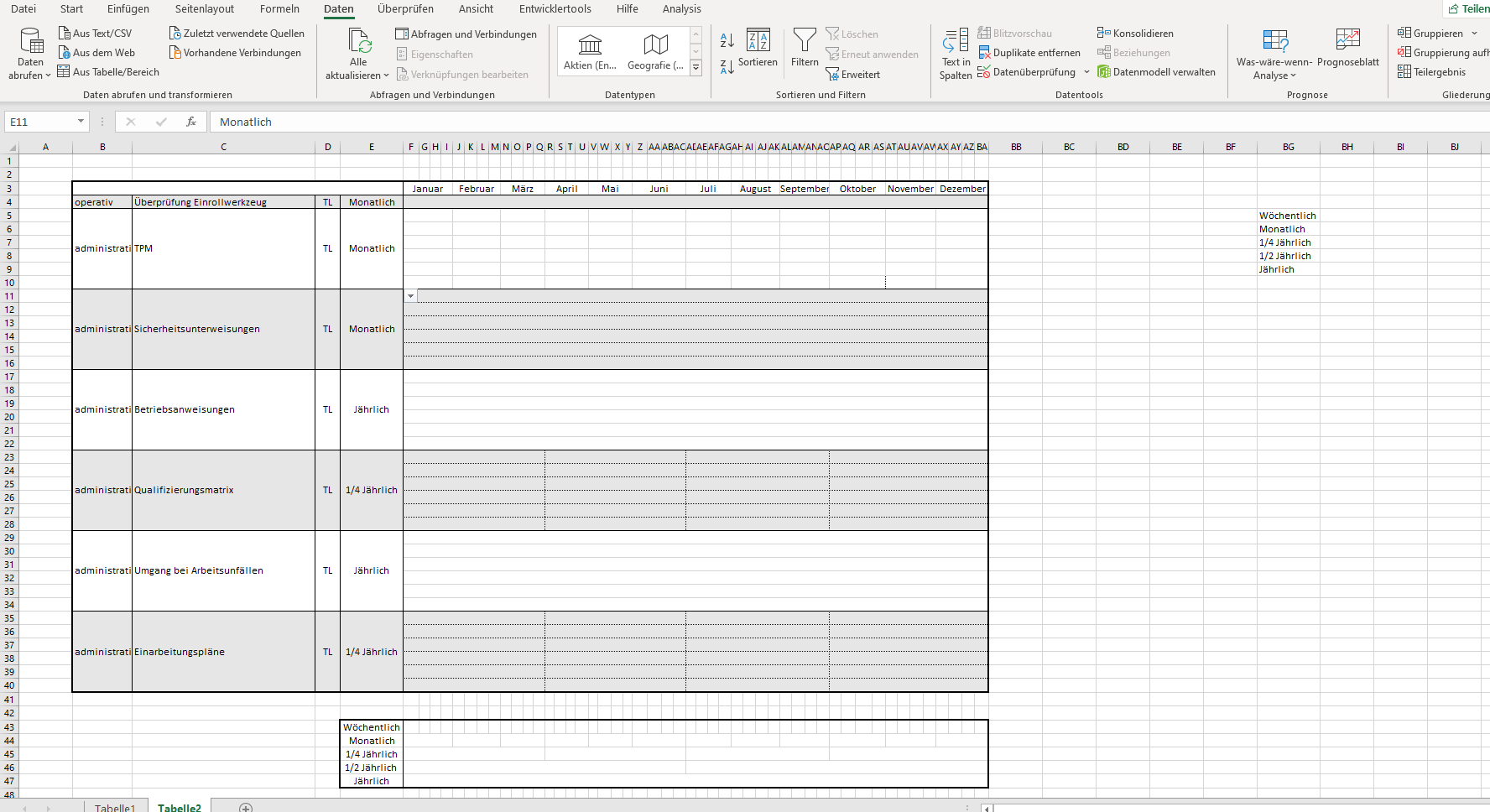Expand Alle aktualisieren dropdown arrow

[386, 75]
